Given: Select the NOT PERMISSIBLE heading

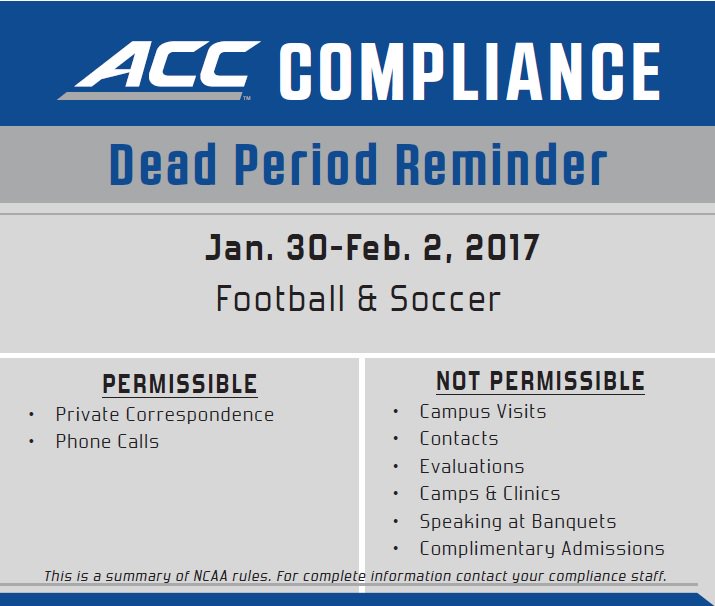Looking at the screenshot, I should click(x=540, y=381).
